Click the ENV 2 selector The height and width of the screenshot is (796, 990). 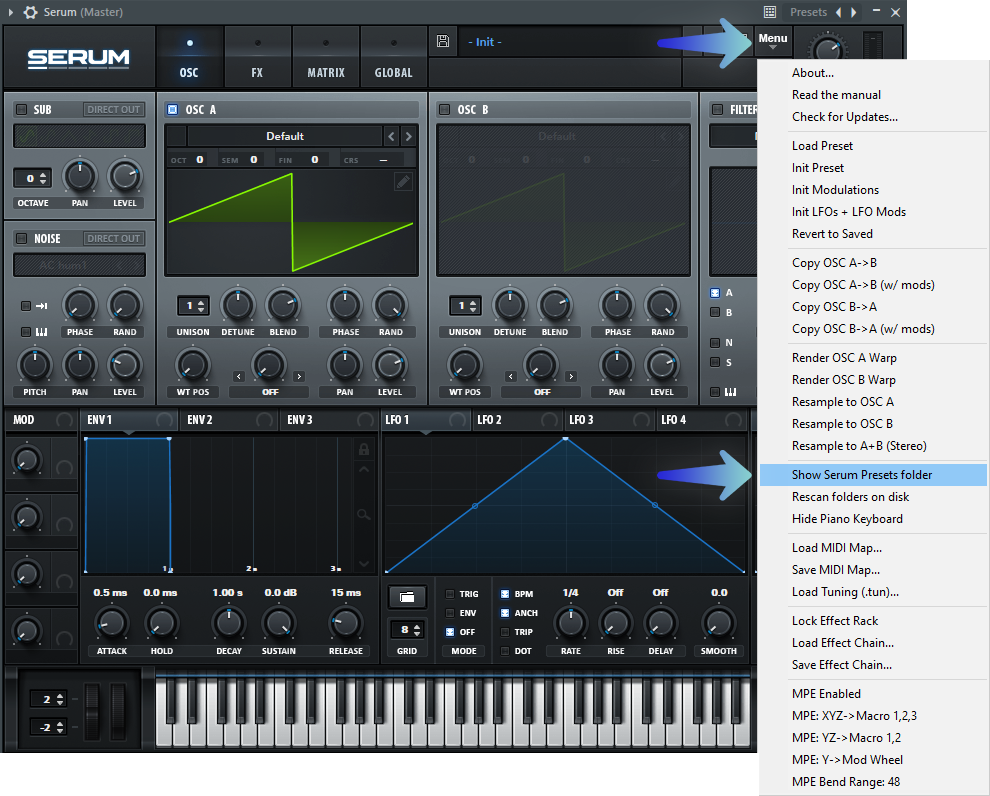click(x=230, y=420)
